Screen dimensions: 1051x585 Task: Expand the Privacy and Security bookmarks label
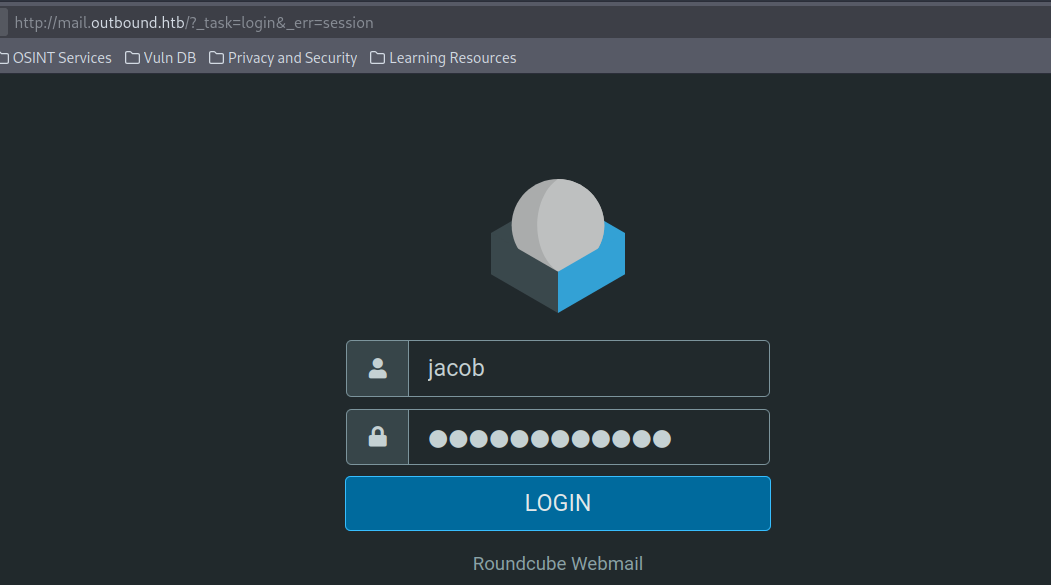coord(292,58)
